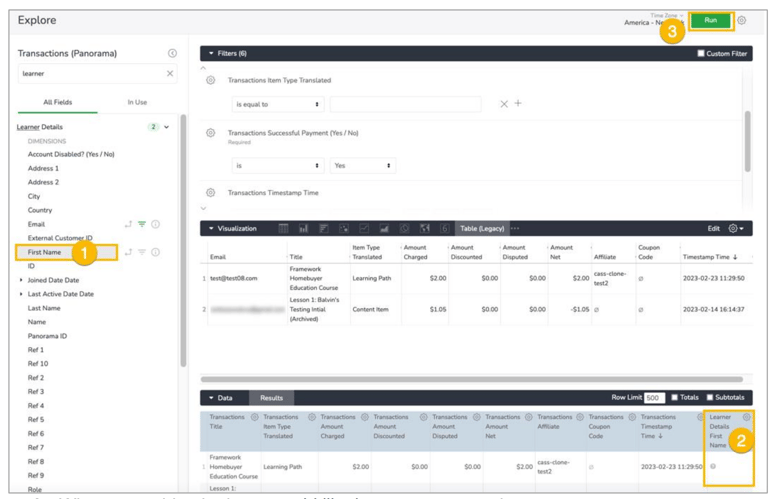Clear the learner search field
Viewport: 774px width, 499px height.
tap(170, 73)
